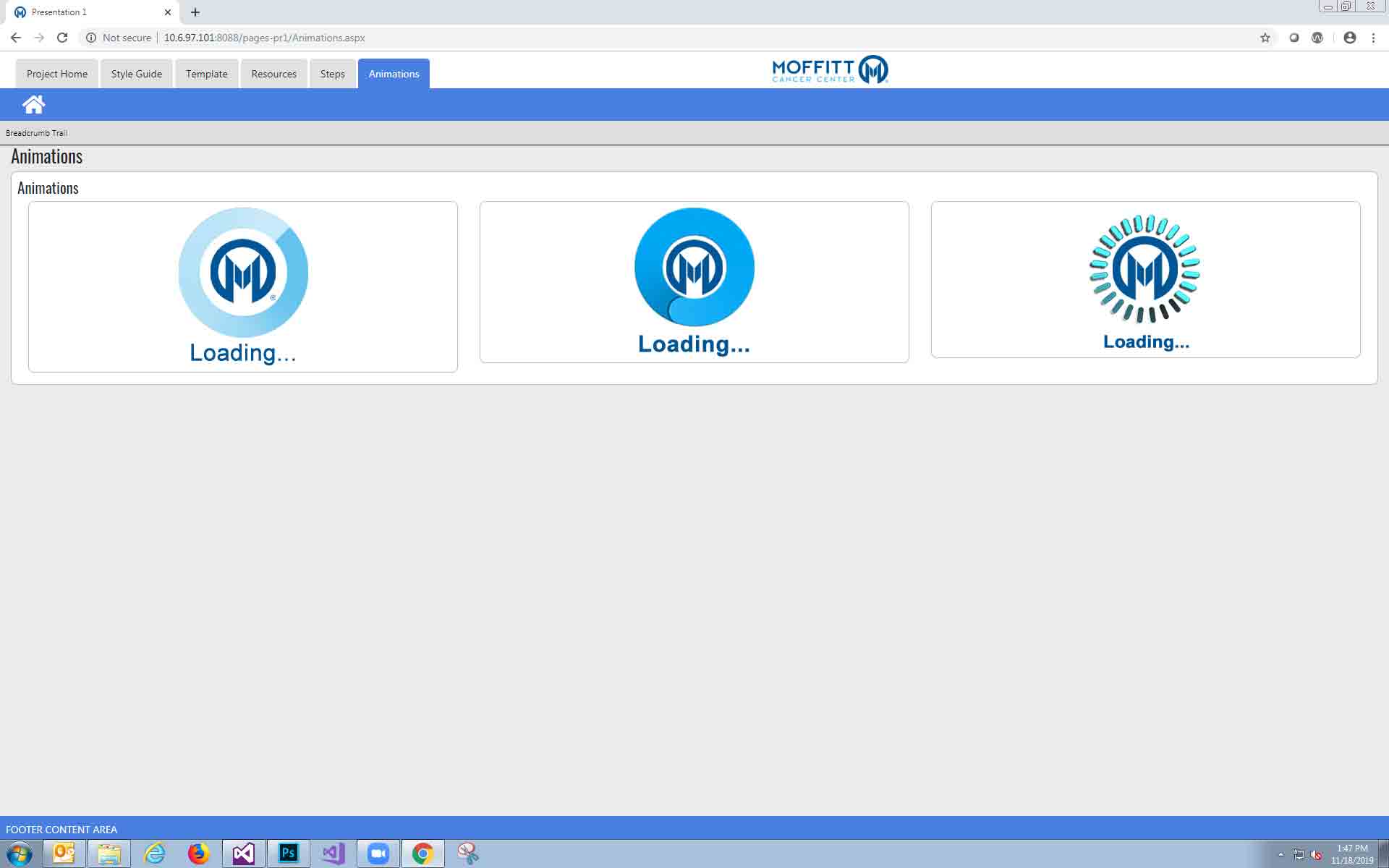Bookmark page with star icon
1389x868 pixels.
(x=1265, y=38)
